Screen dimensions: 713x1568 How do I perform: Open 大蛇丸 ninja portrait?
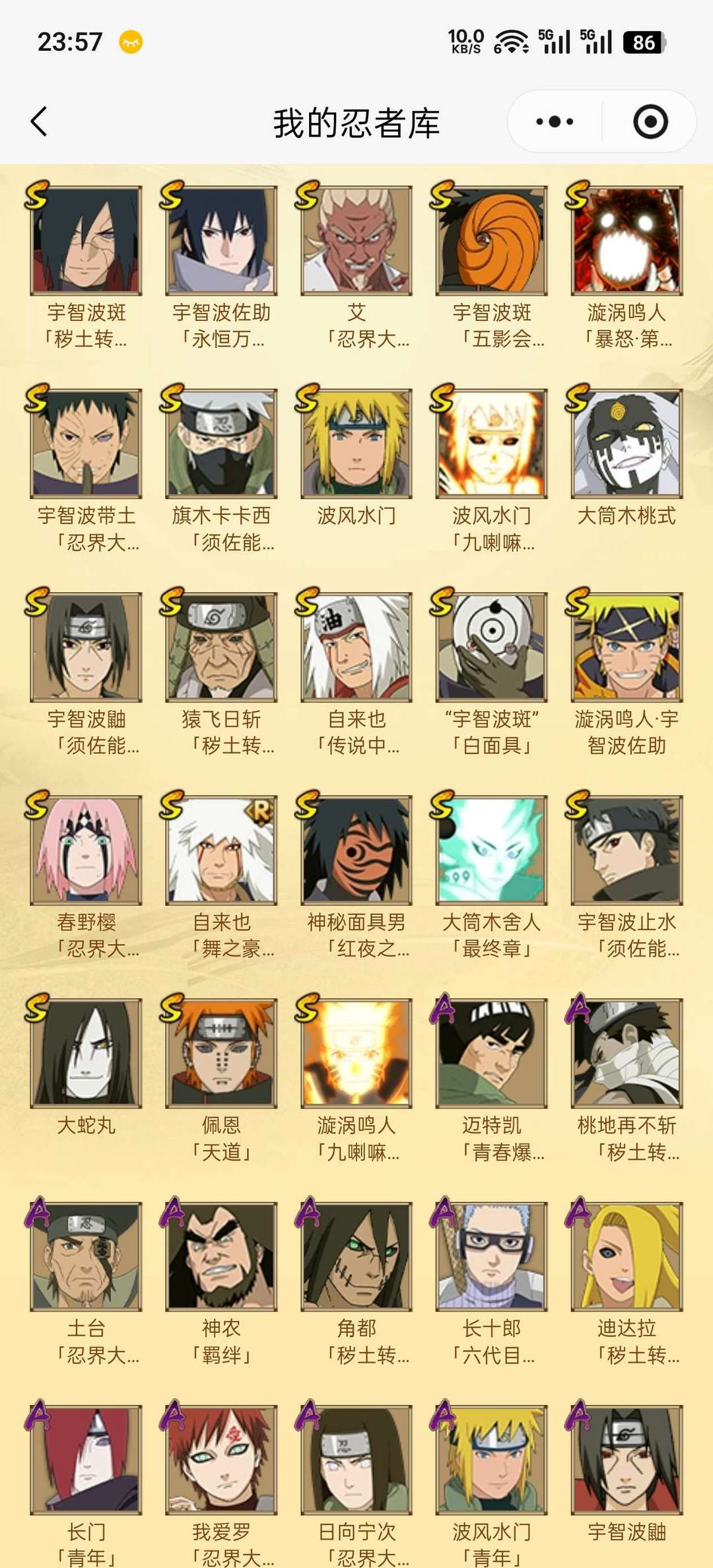click(x=86, y=1054)
